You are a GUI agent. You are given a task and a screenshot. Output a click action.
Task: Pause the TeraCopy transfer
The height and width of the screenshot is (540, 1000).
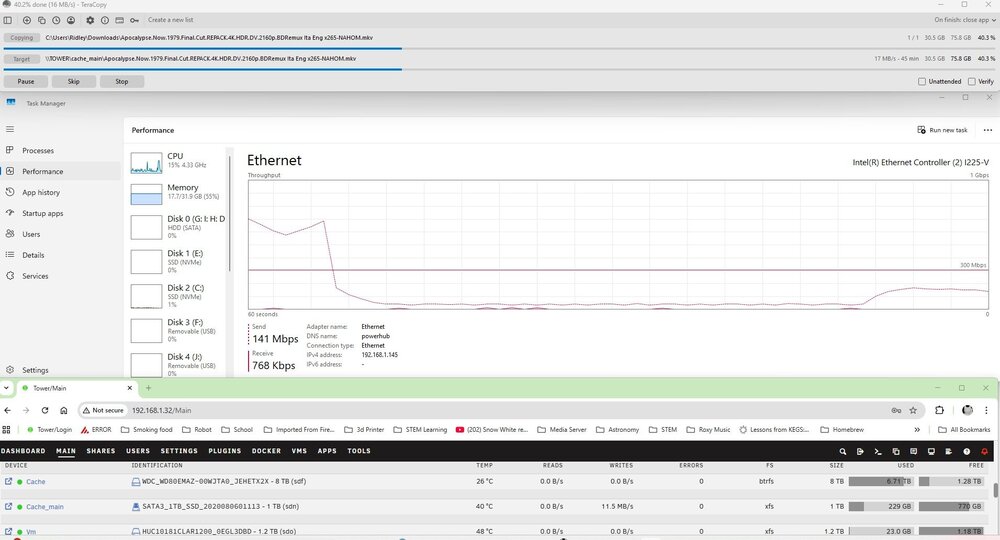coord(26,82)
